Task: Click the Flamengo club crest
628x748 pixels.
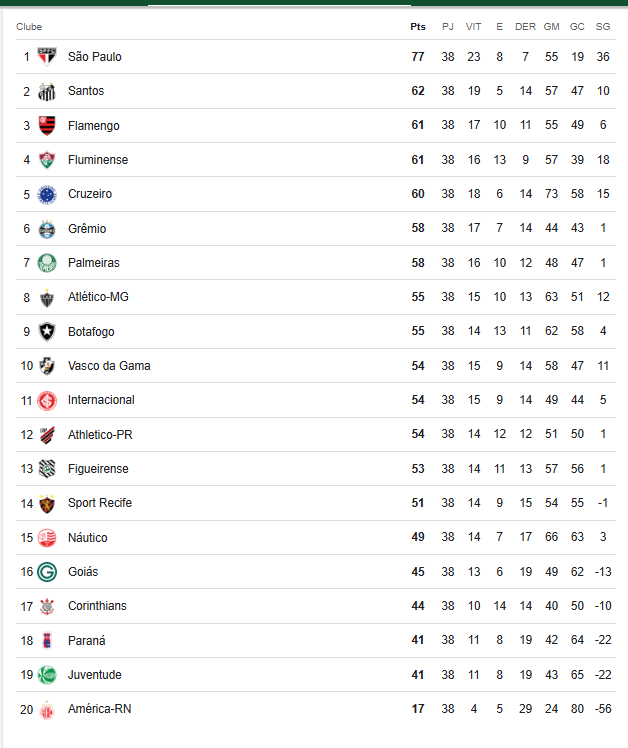Action: 47,126
